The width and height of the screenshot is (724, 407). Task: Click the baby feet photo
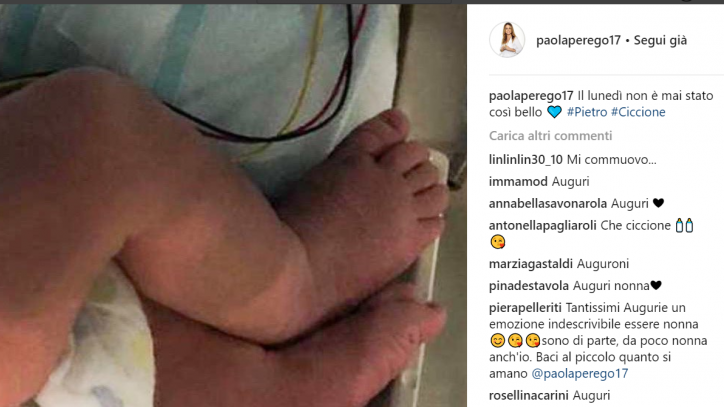233,206
